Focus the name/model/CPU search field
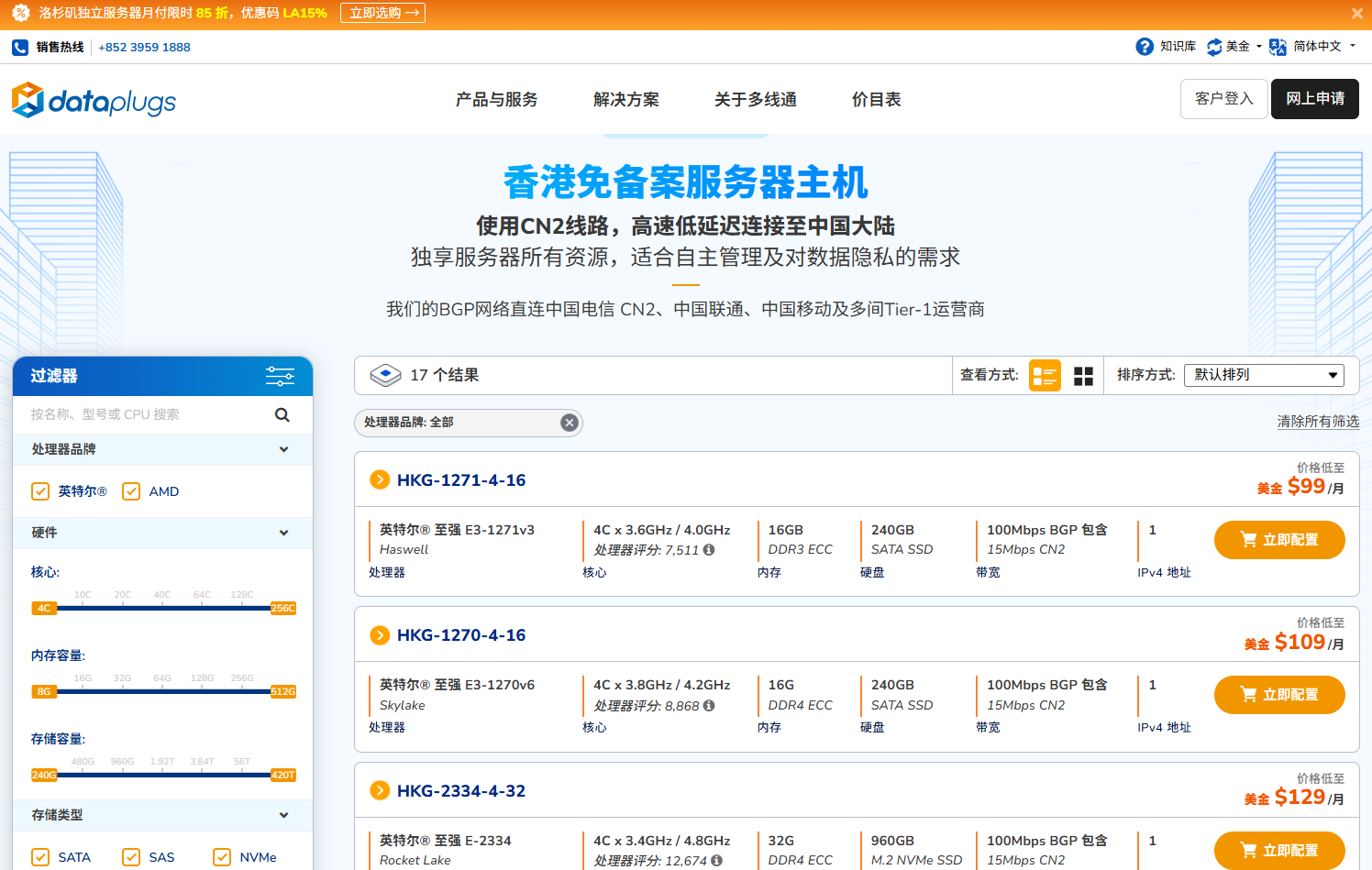The image size is (1372, 870). pos(147,414)
